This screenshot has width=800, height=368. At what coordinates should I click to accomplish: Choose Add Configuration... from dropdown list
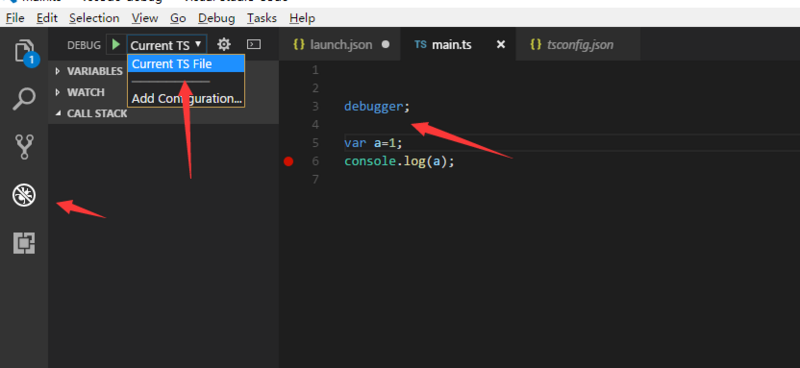tap(186, 98)
